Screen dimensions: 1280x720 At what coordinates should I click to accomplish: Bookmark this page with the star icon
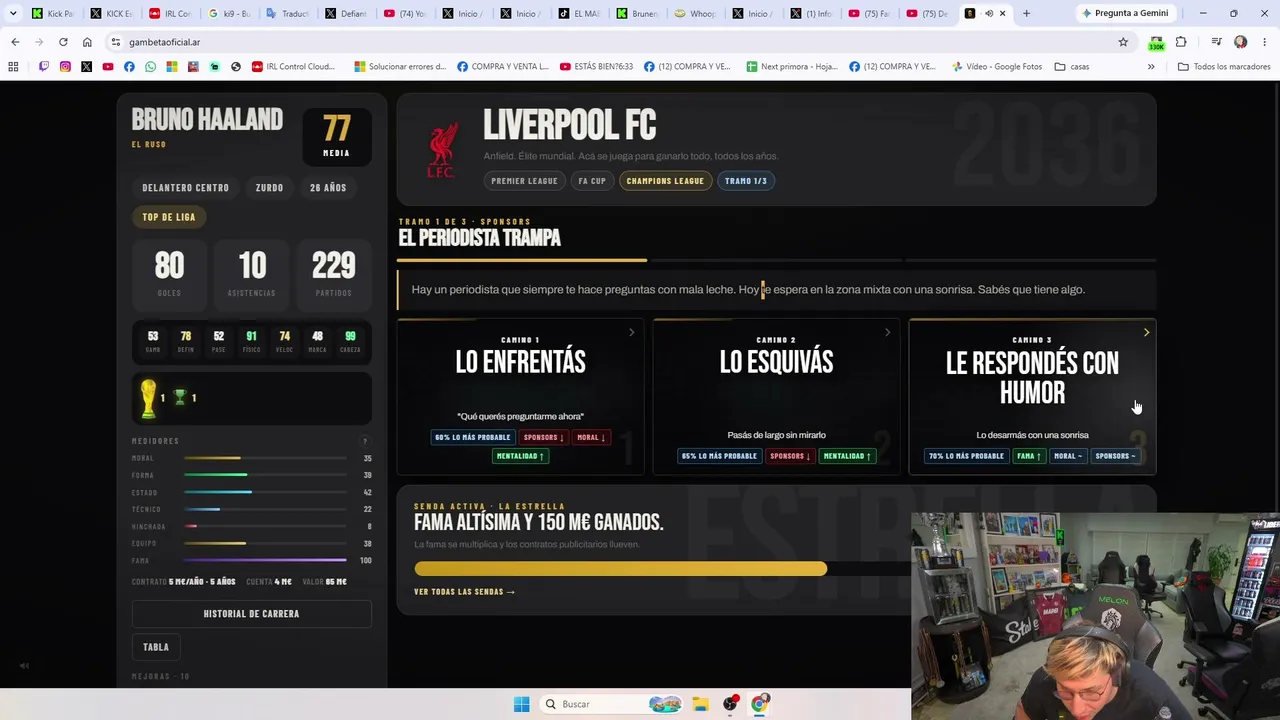coord(1123,42)
